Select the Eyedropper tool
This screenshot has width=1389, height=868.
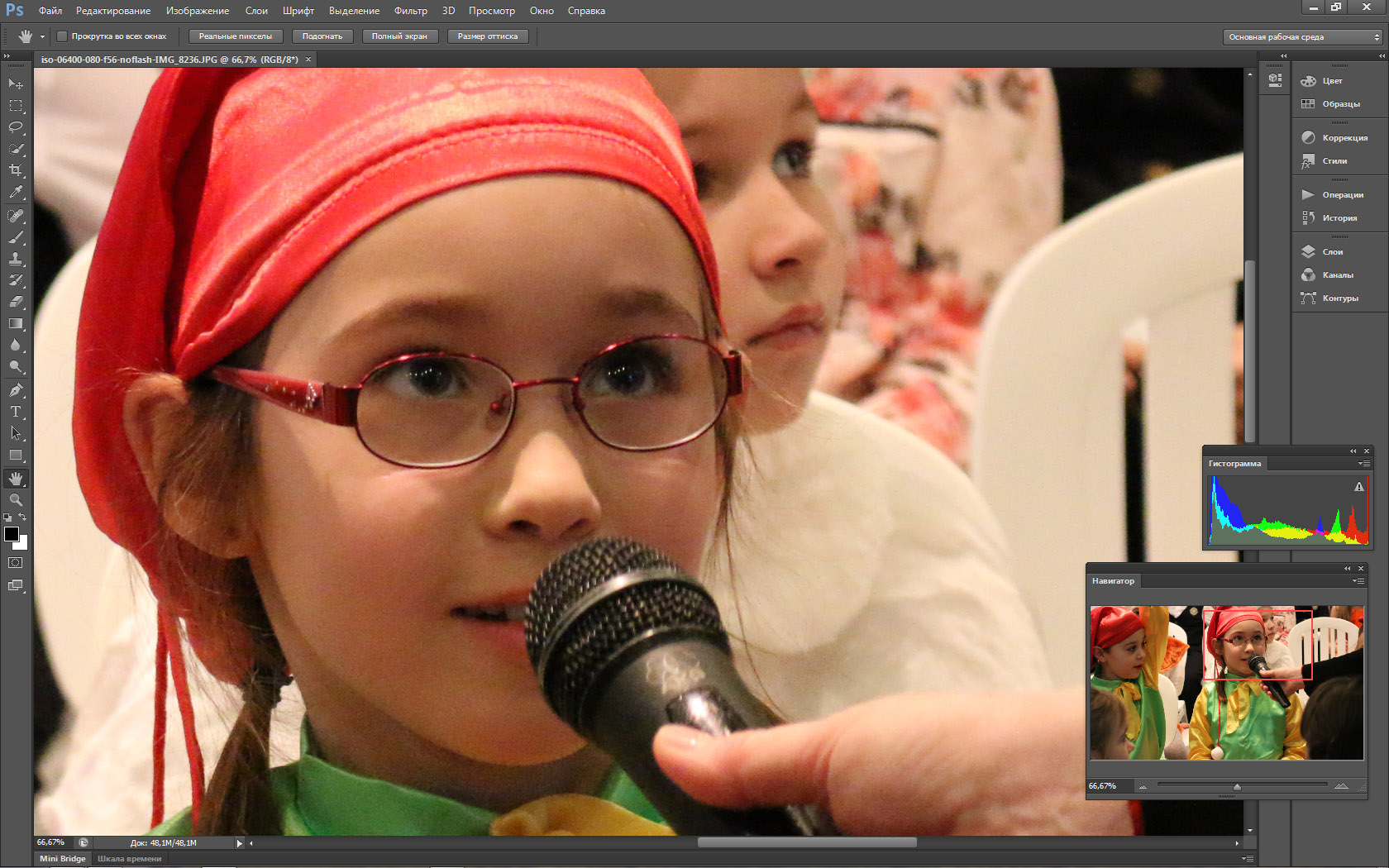click(16, 192)
